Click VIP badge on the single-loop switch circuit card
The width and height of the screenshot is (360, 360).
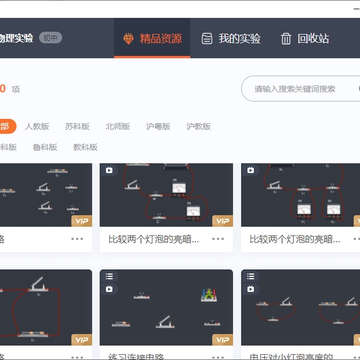tap(82, 340)
